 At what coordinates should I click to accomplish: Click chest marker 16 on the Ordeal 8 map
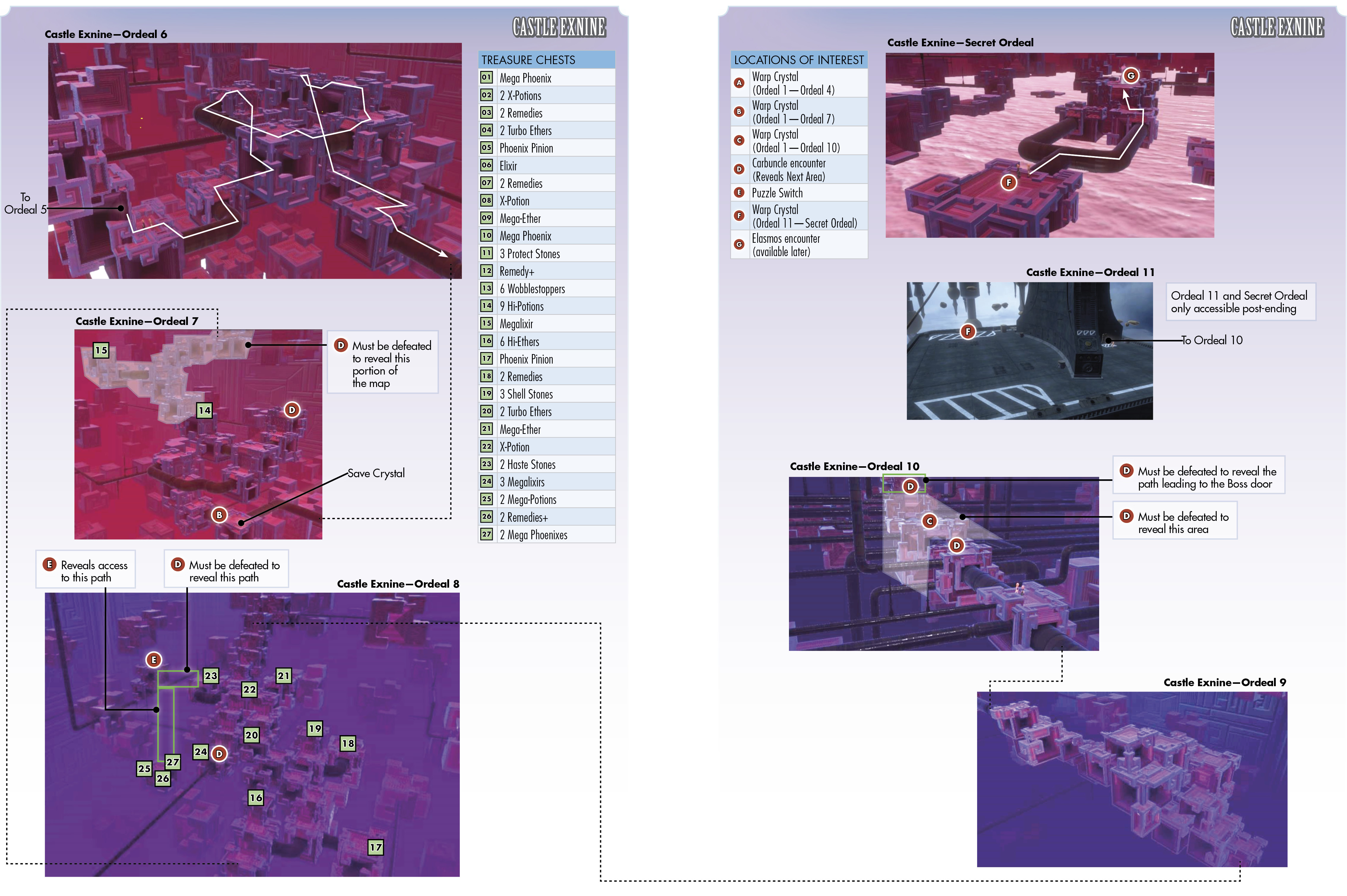pos(256,798)
